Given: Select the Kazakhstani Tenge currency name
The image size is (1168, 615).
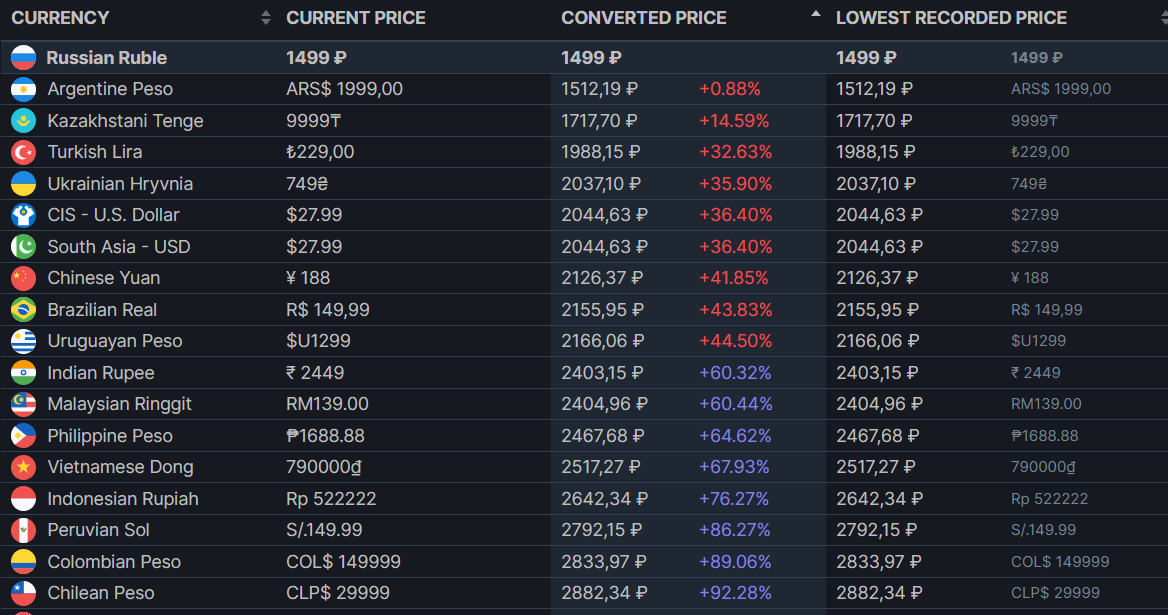Looking at the screenshot, I should 125,121.
